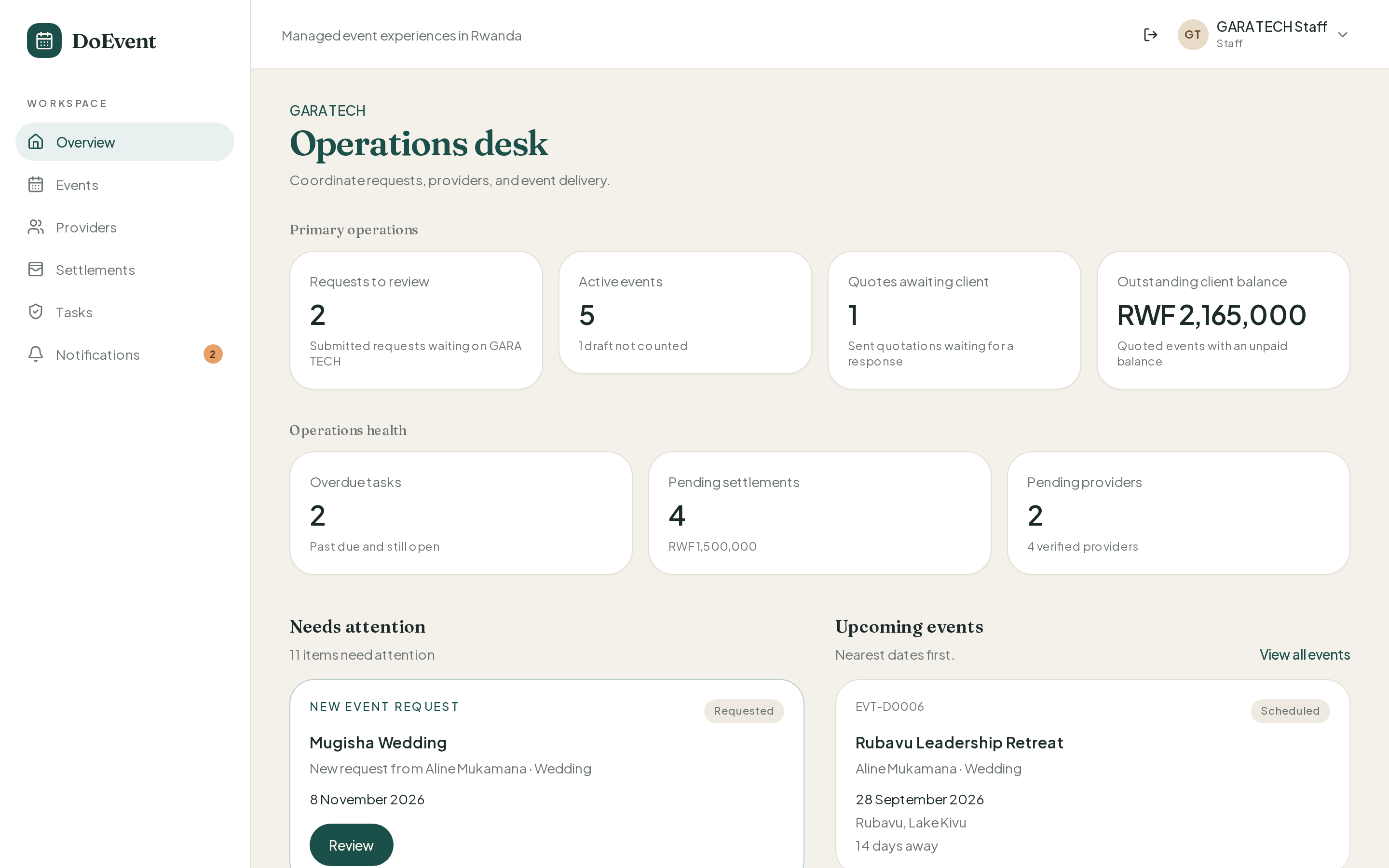
Task: Click the Review button for Mugisha Wedding
Action: pos(351,845)
